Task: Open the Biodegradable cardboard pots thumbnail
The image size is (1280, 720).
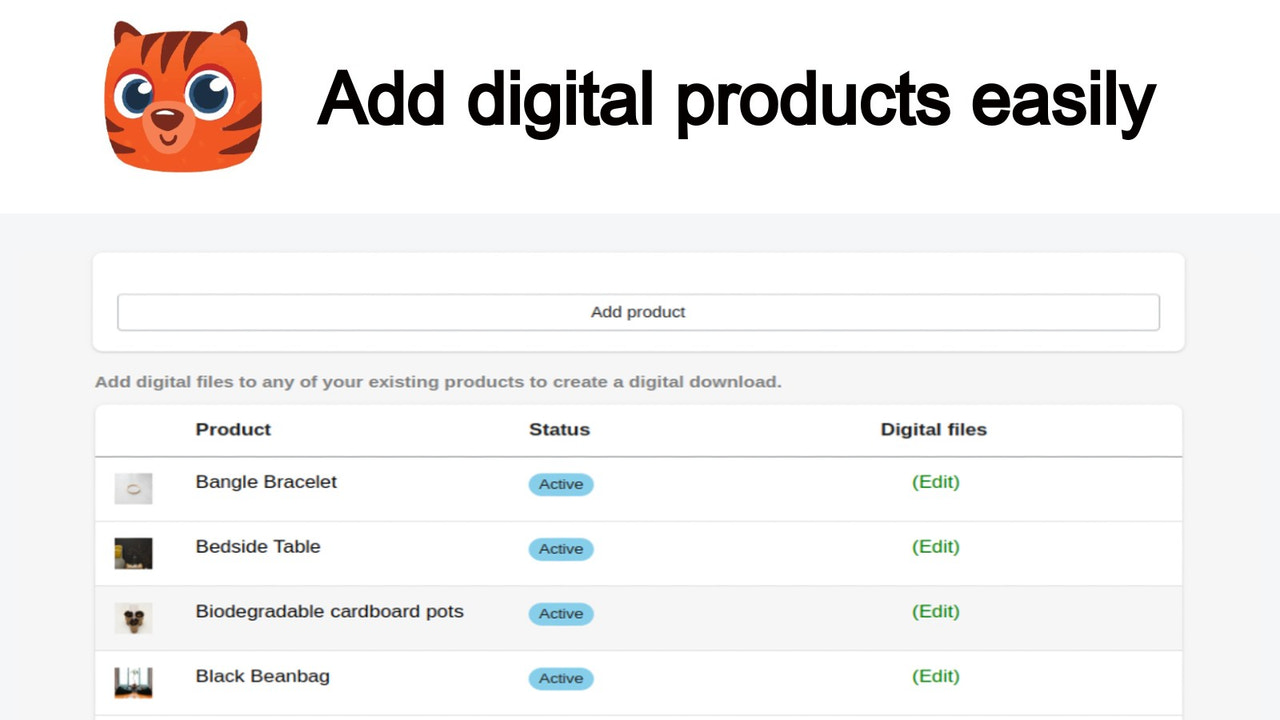Action: pos(133,618)
